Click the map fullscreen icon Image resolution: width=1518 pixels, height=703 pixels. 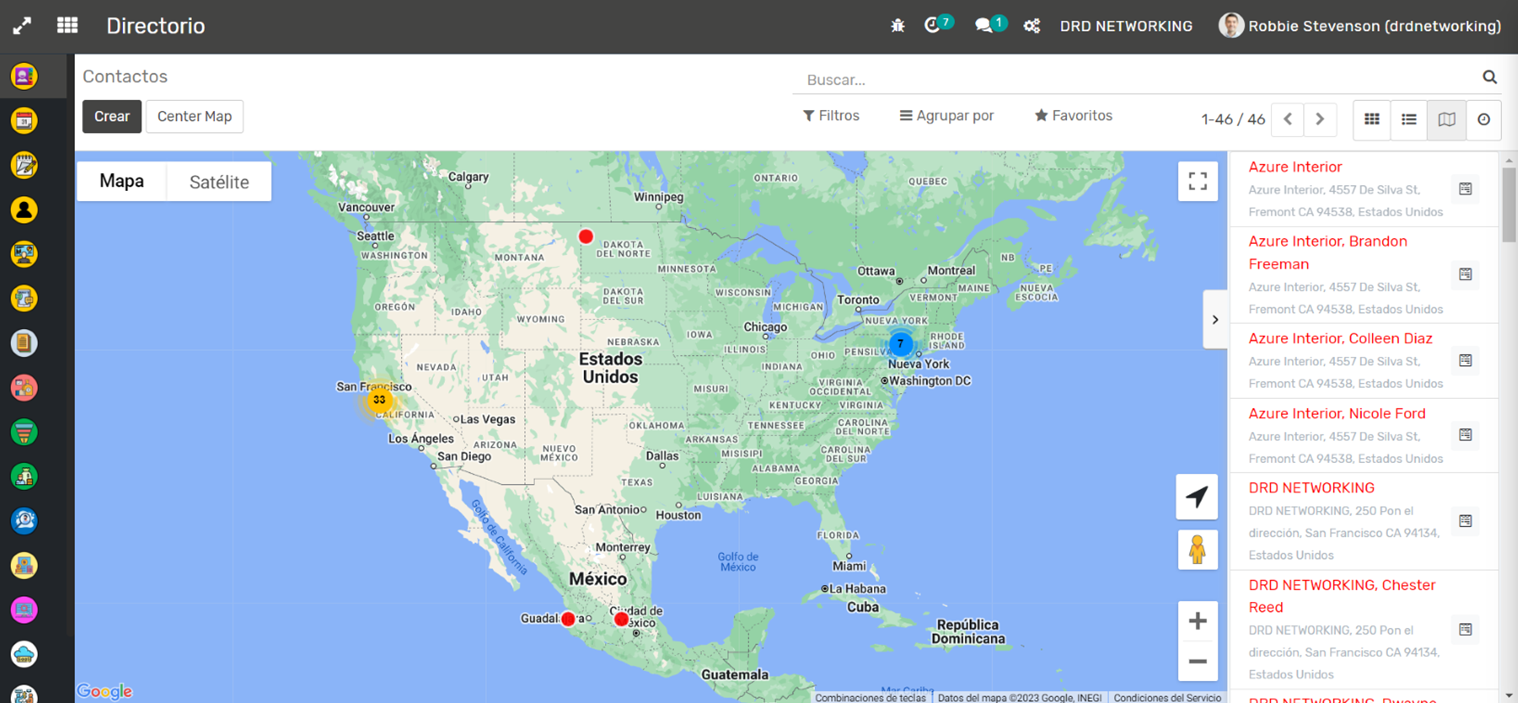1197,182
